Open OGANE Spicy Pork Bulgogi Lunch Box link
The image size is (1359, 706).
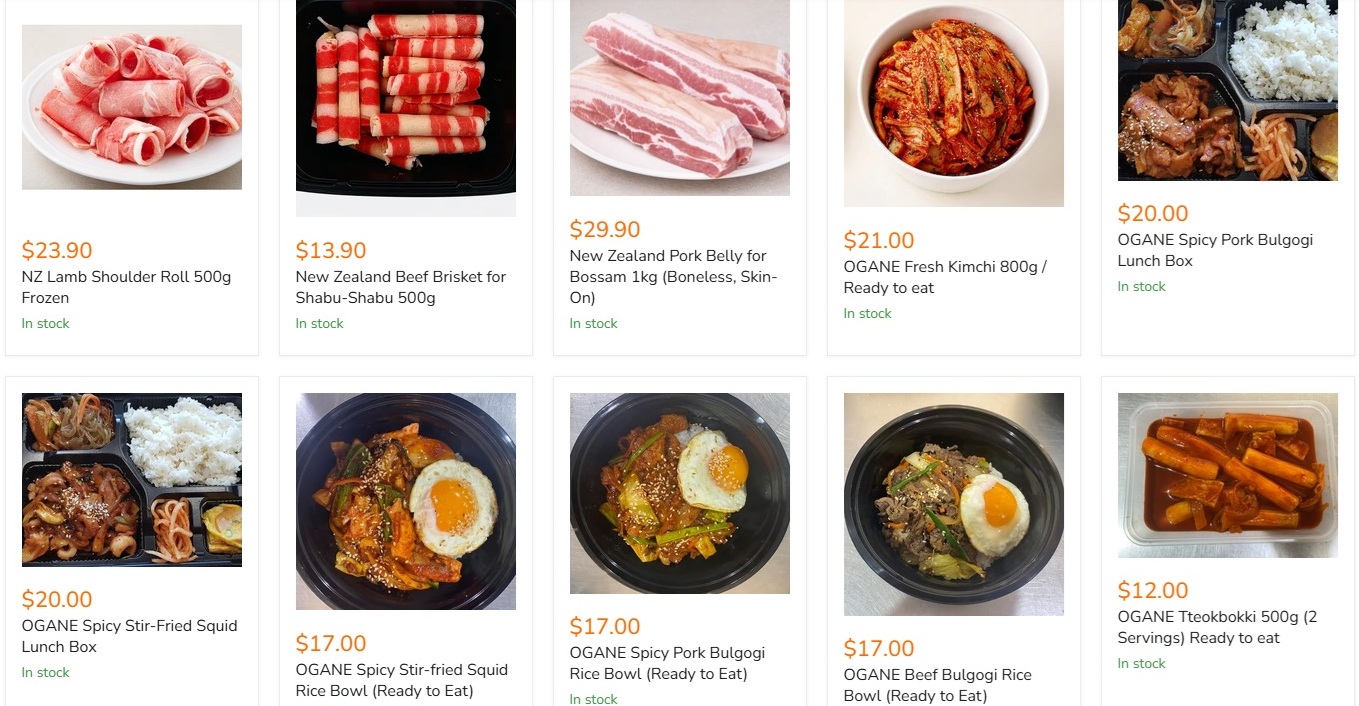[1215, 250]
